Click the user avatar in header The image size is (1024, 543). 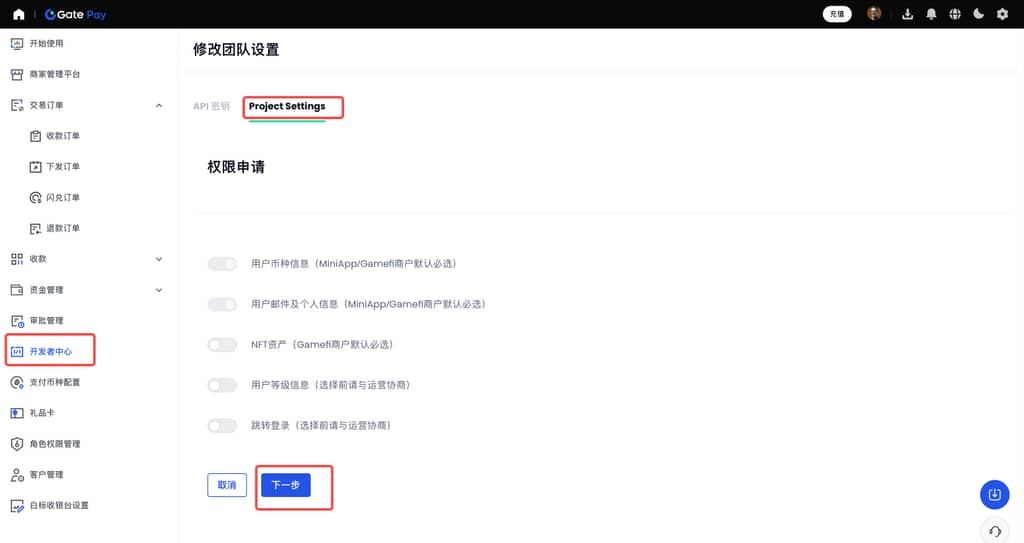coord(874,14)
